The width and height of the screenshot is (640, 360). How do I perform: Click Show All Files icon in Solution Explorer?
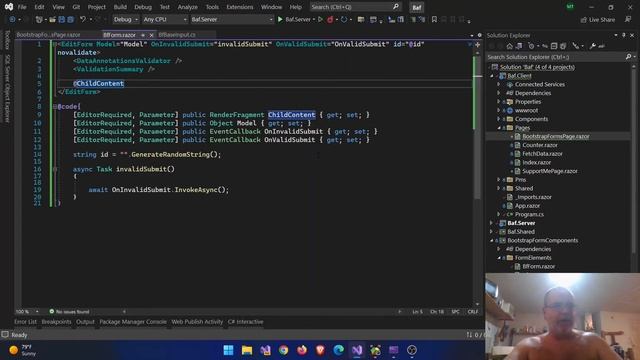click(563, 46)
